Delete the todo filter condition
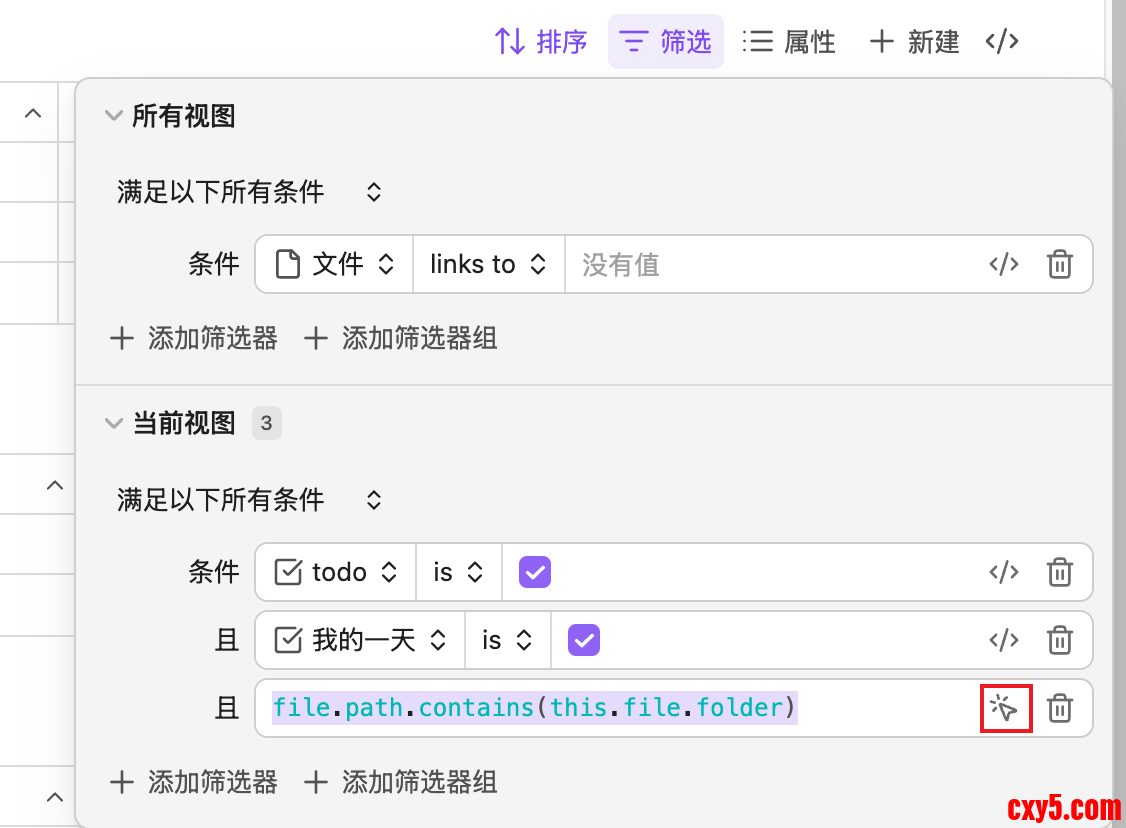The height and width of the screenshot is (828, 1126). pyautogui.click(x=1059, y=572)
